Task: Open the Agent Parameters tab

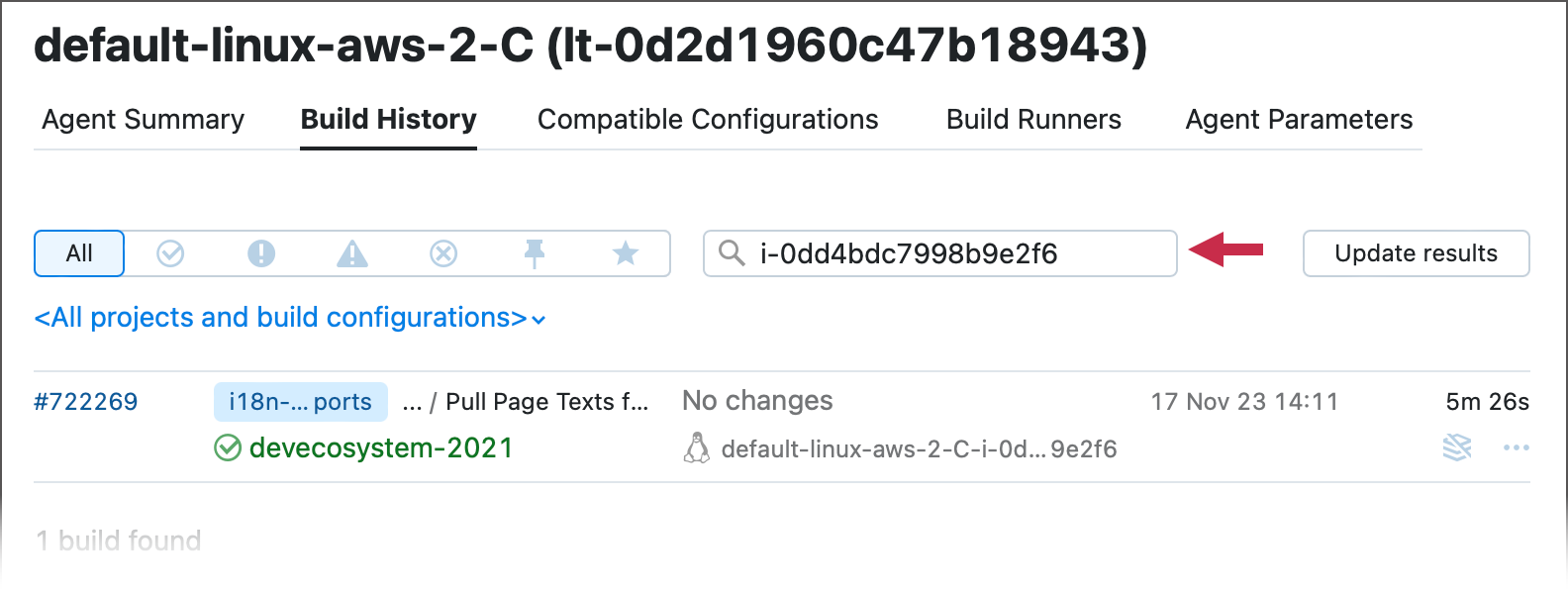Action: click(1298, 119)
